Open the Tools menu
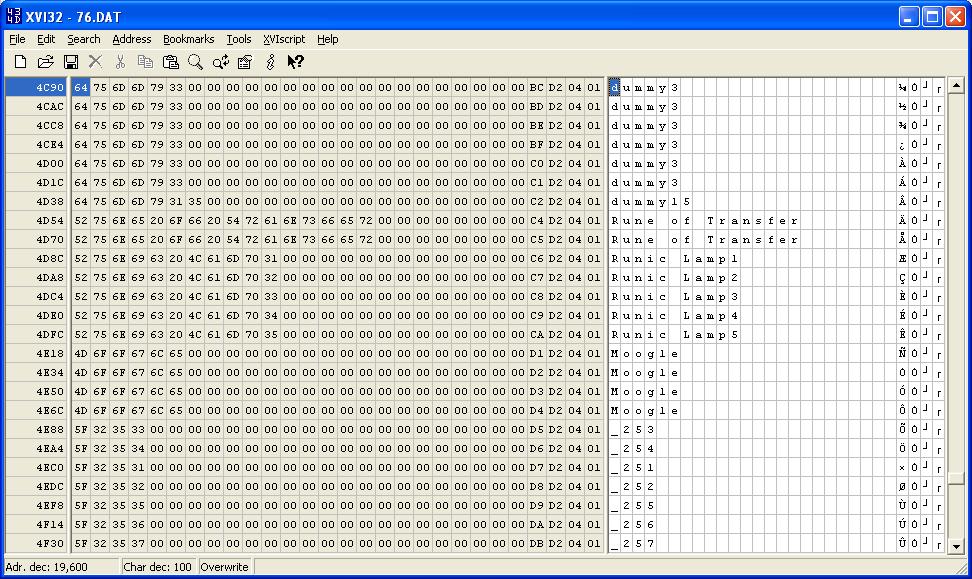Viewport: 972px width, 579px height. pos(239,39)
